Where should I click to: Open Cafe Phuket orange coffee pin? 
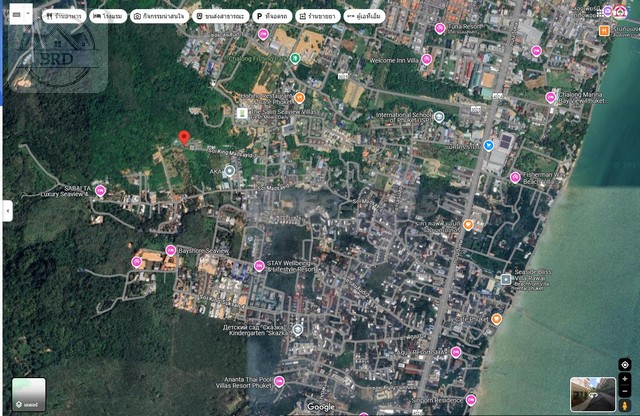point(496,318)
